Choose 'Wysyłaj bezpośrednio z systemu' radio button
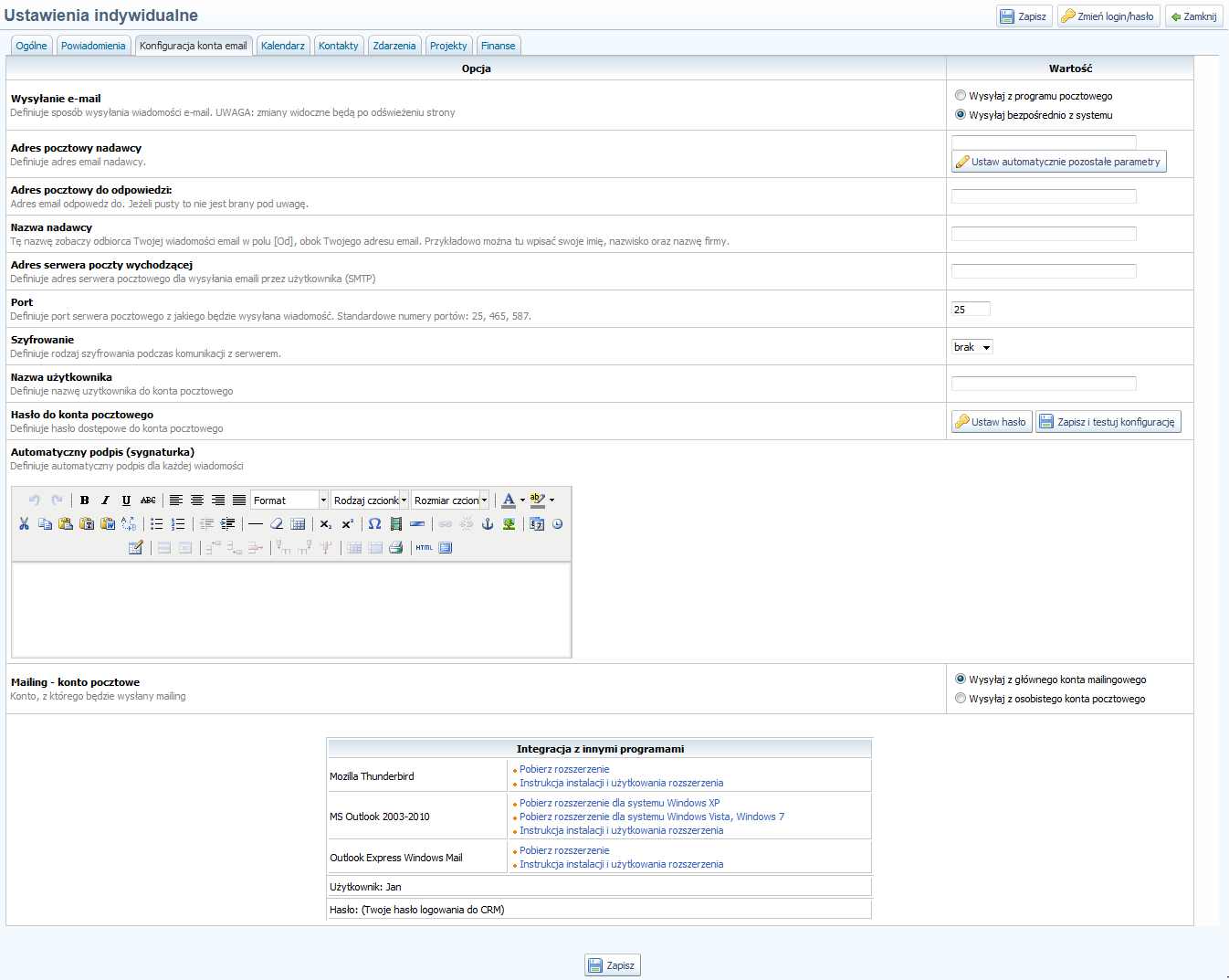Screen dimensions: 1229x980 (x=961, y=115)
